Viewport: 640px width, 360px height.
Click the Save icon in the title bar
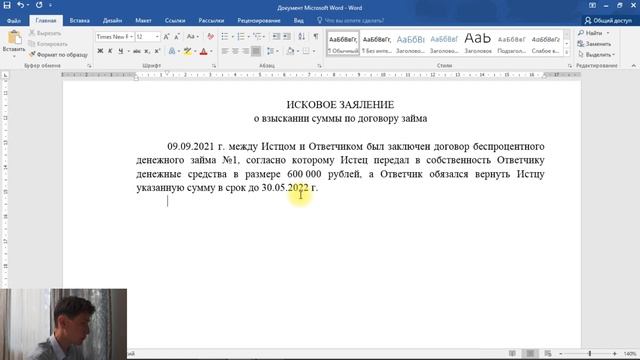coord(7,5)
